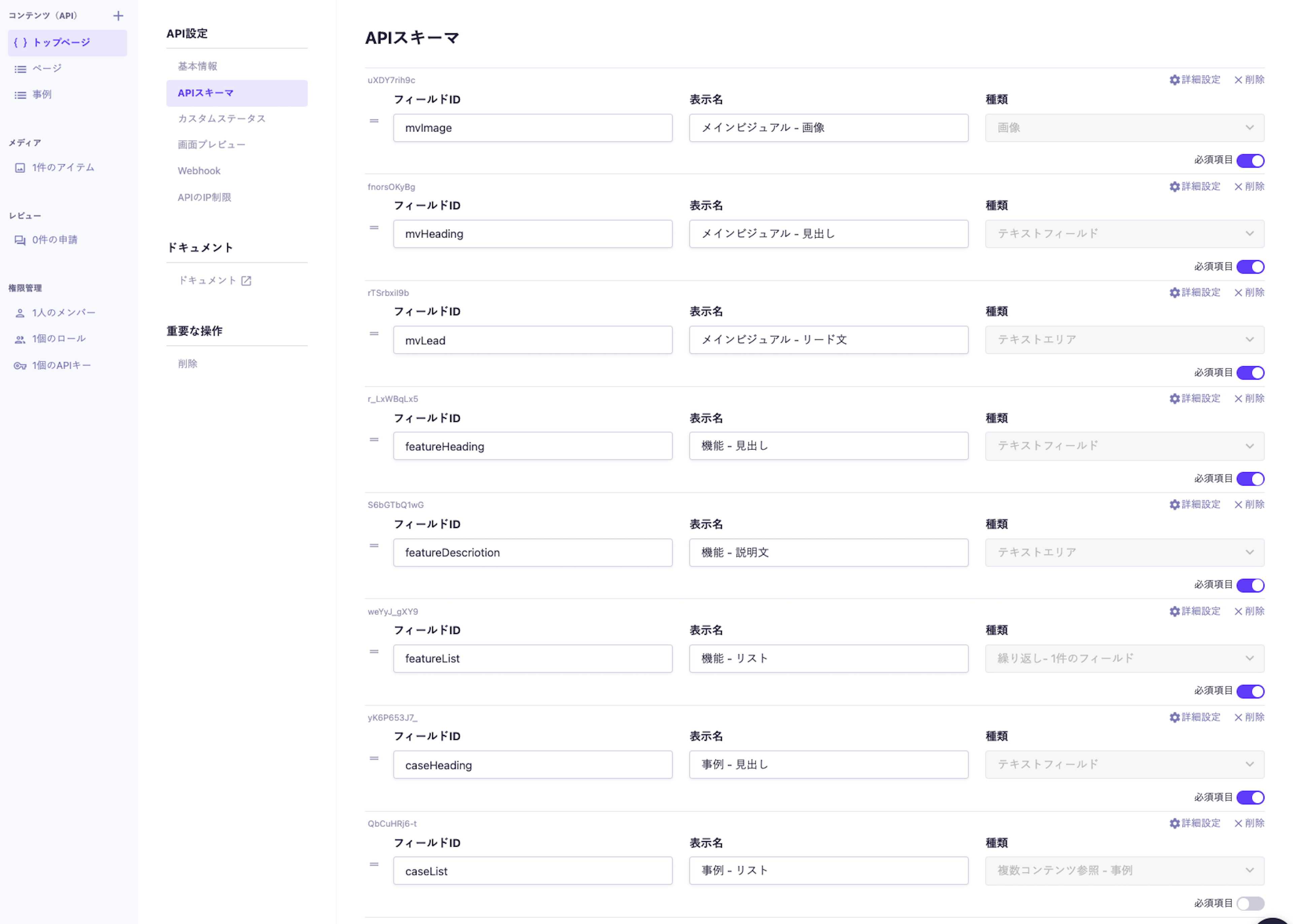The height and width of the screenshot is (924, 1293).
Task: Click the 詳細設定 gear icon for mvLead
Action: pyautogui.click(x=1174, y=292)
